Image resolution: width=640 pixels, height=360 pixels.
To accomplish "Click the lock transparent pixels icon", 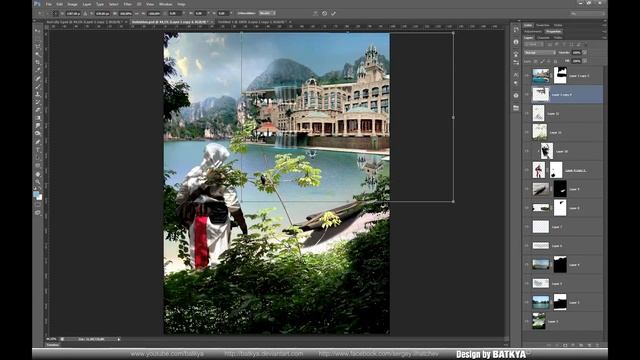I will click(536, 61).
